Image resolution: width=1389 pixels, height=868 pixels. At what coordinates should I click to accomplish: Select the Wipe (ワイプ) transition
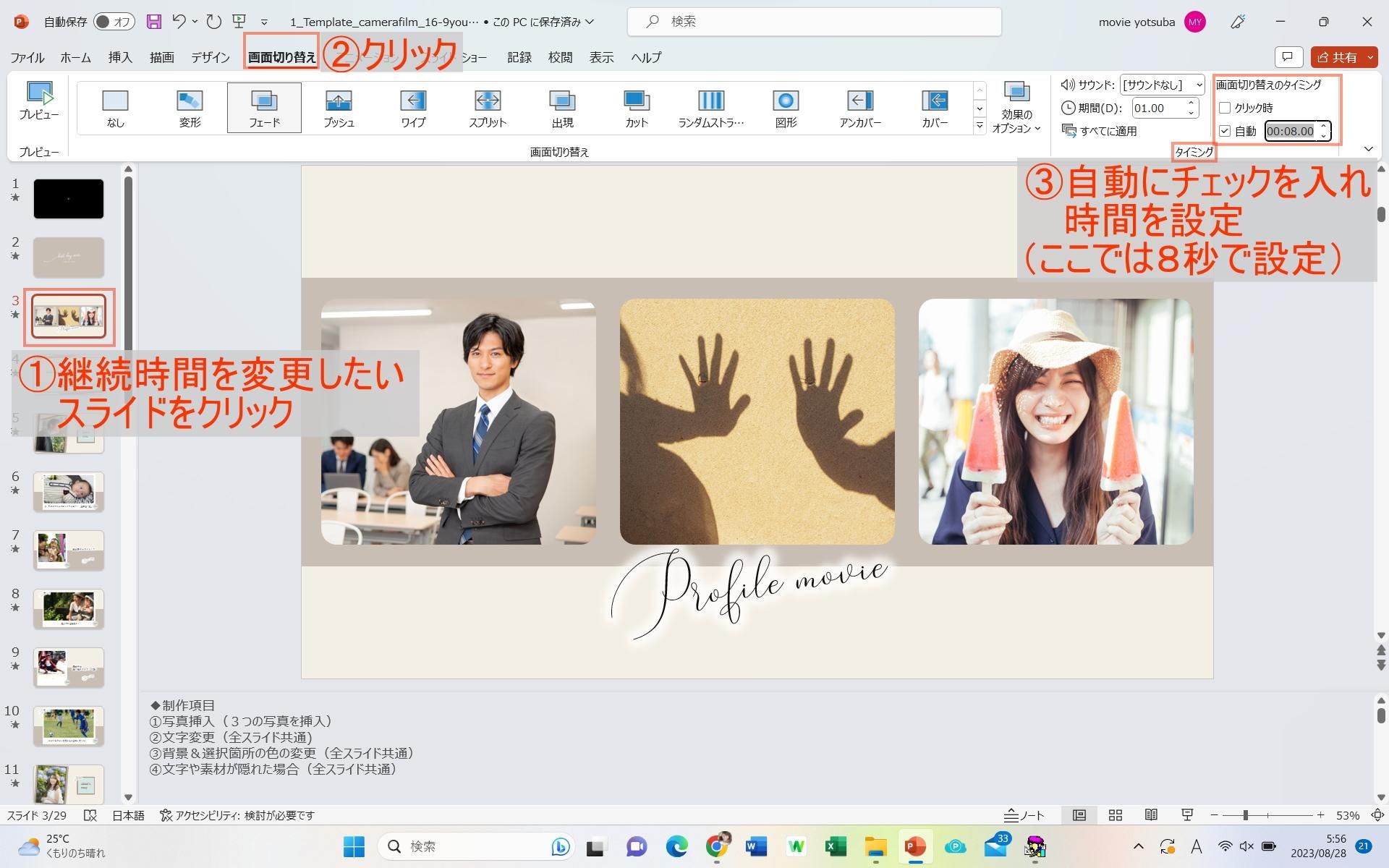(x=413, y=108)
